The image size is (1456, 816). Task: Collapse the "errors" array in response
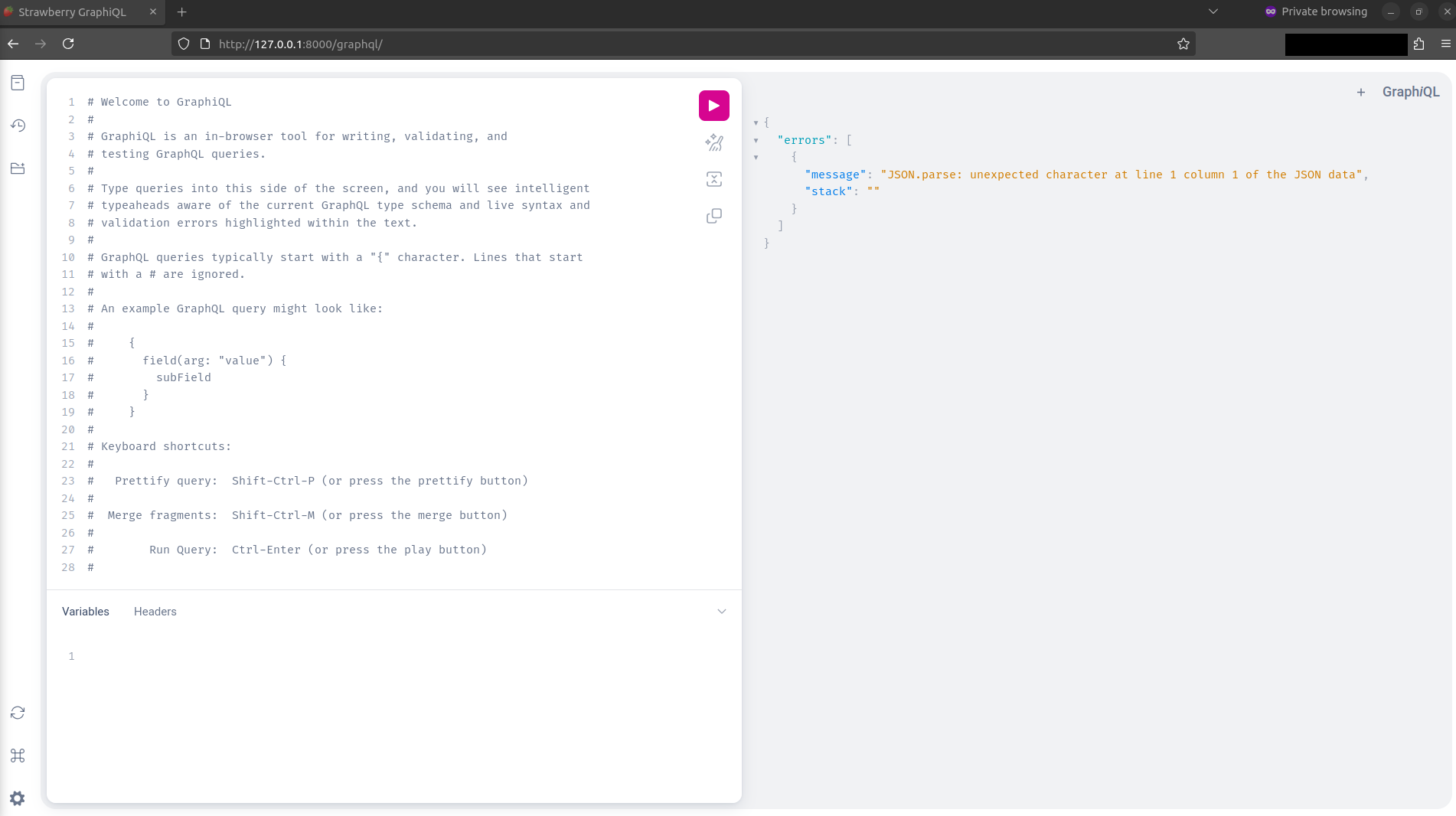756,140
